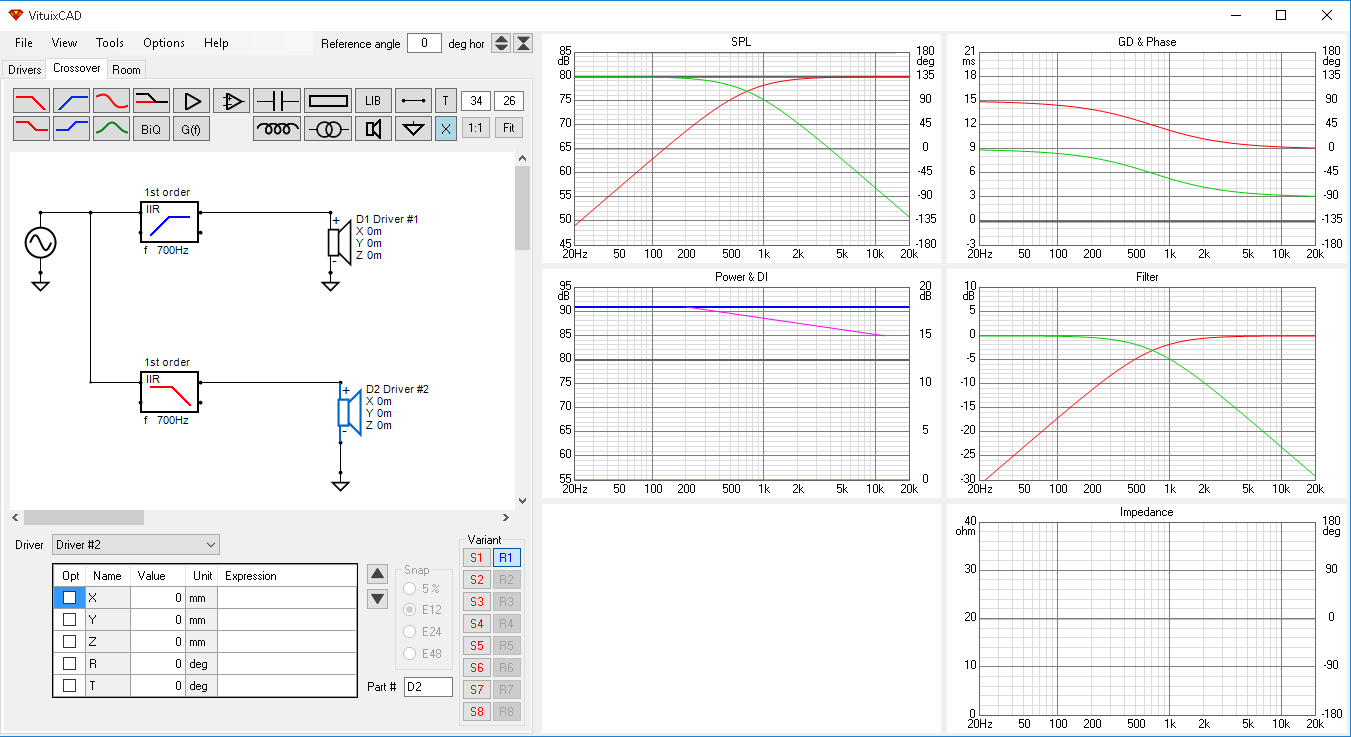Click the grid width field showing 34

point(476,101)
